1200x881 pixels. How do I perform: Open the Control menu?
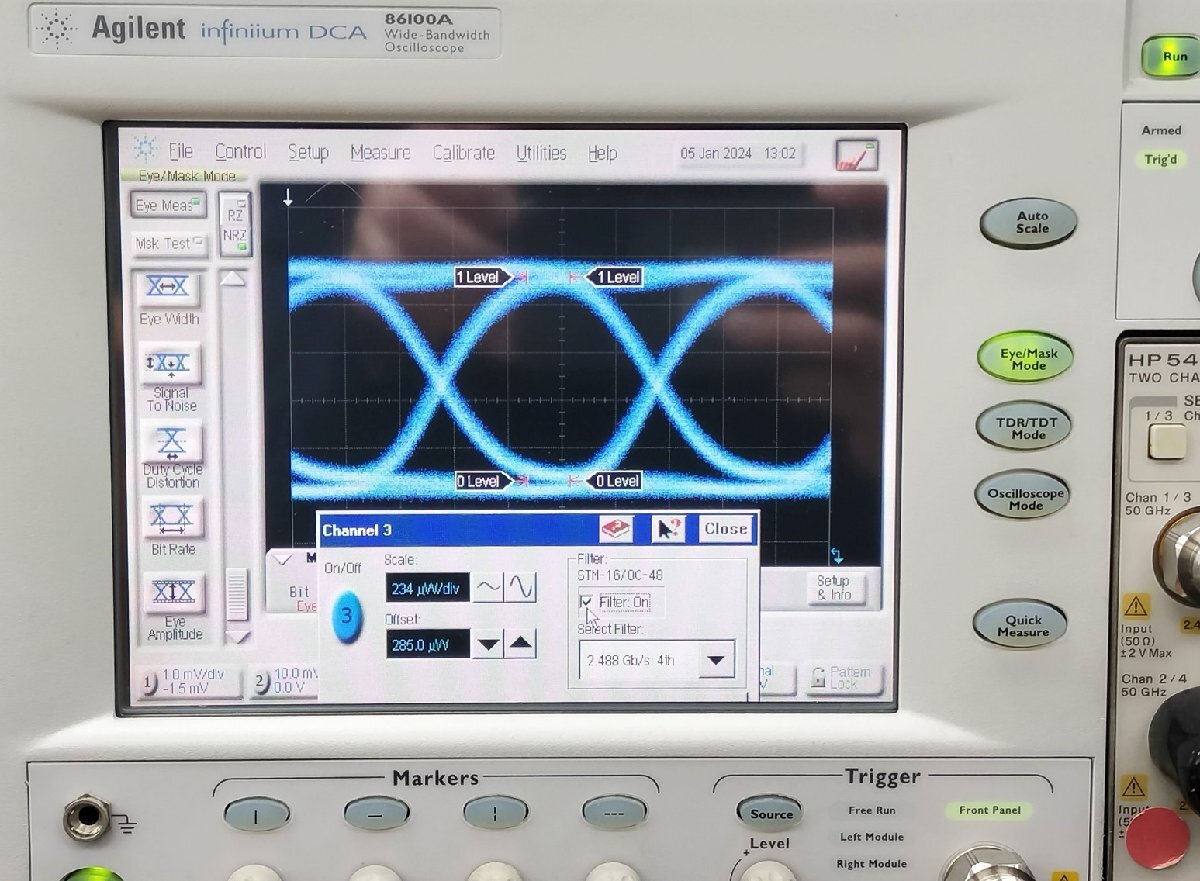click(240, 152)
